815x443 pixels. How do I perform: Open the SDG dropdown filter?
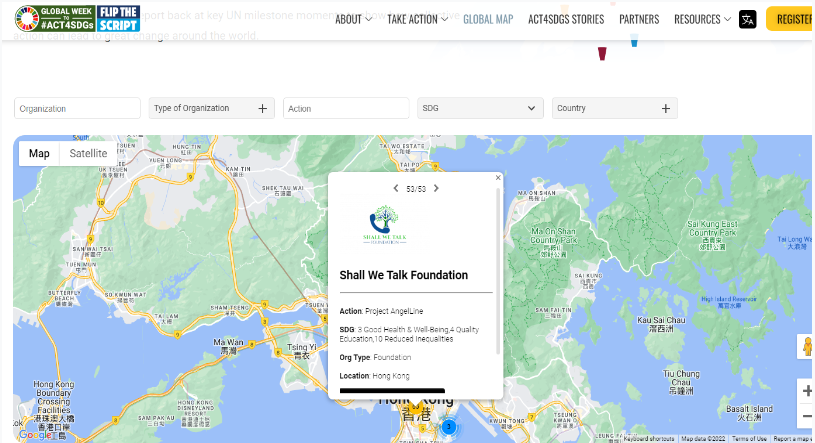[x=480, y=108]
